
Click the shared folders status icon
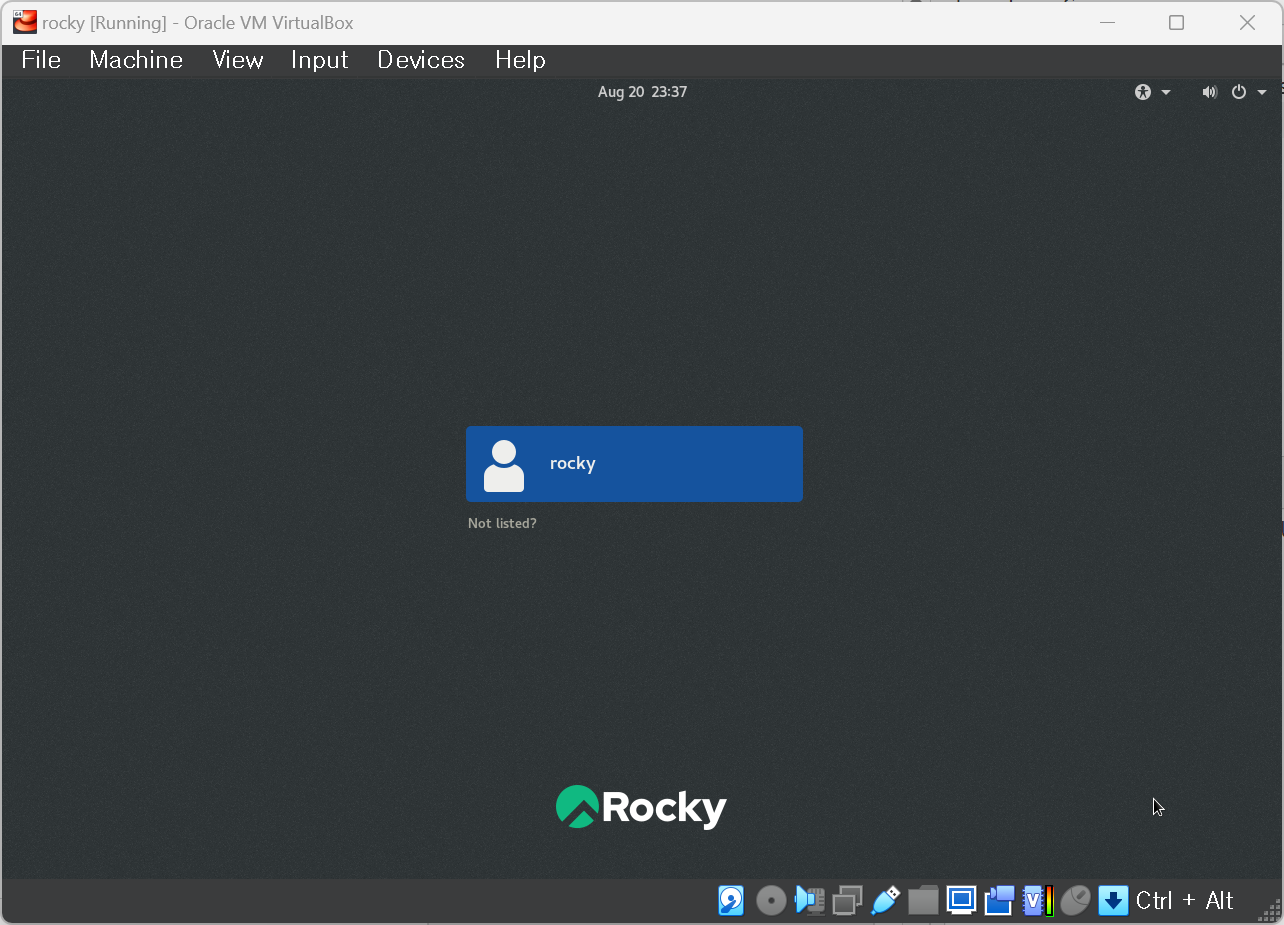pos(923,900)
